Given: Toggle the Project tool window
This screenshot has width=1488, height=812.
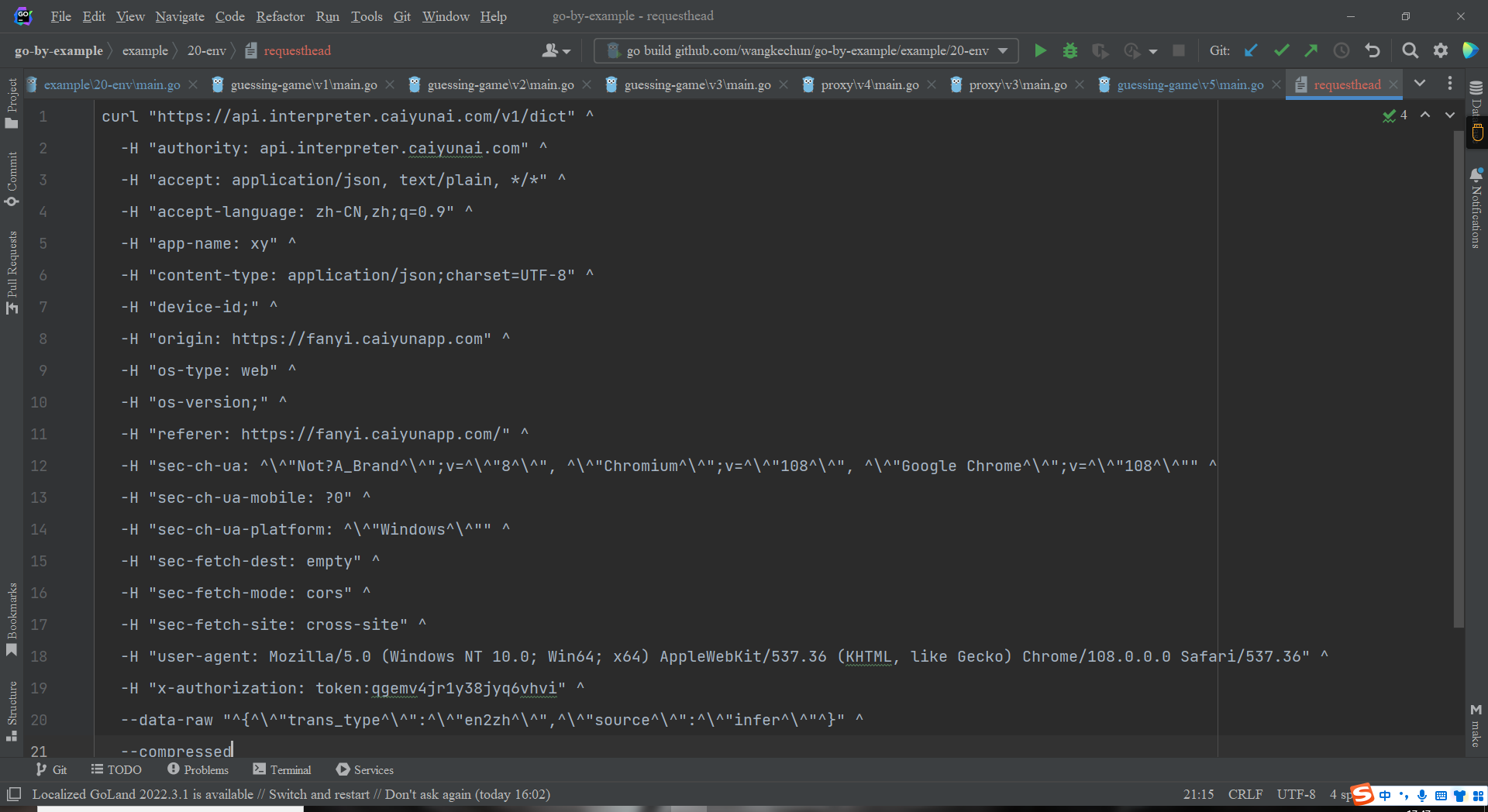Looking at the screenshot, I should 12,103.
